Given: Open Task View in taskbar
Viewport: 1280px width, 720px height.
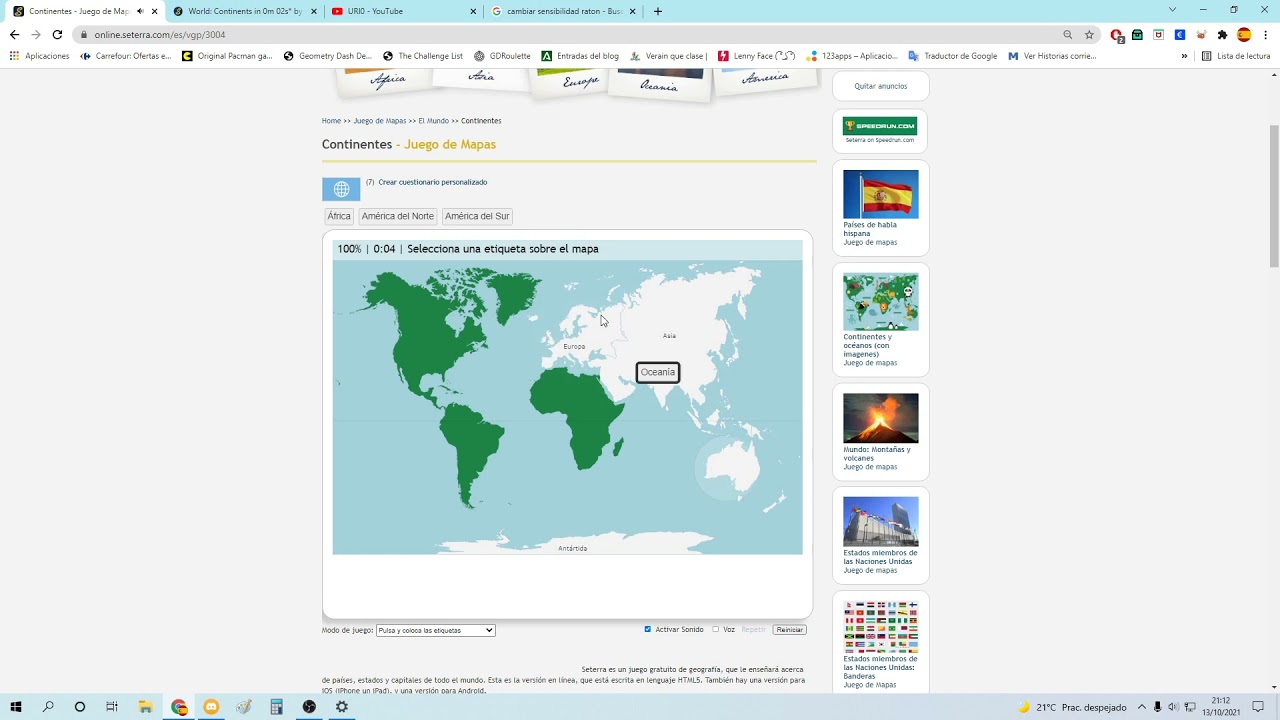Looking at the screenshot, I should 112,707.
